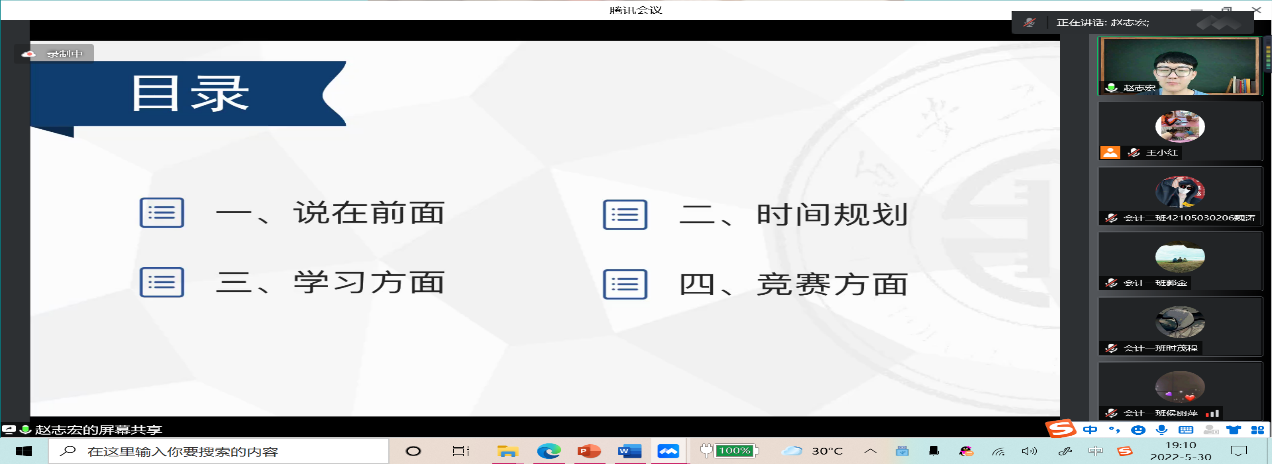Open the date and time calendar flyout

1181,451
